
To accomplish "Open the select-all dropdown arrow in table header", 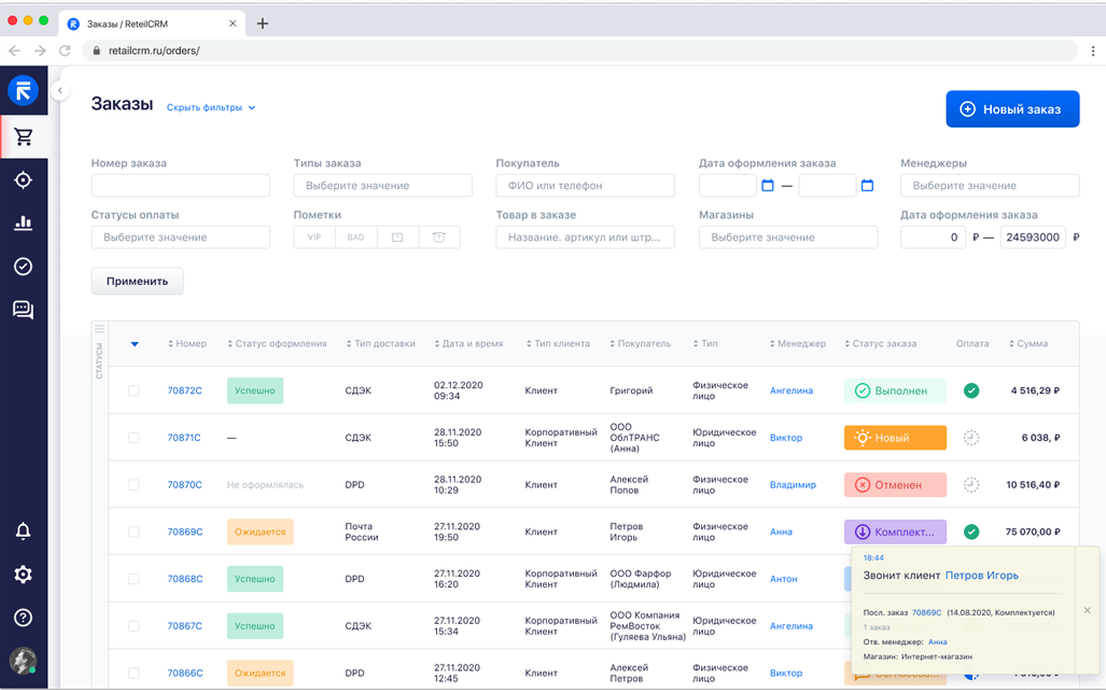I will (x=134, y=344).
